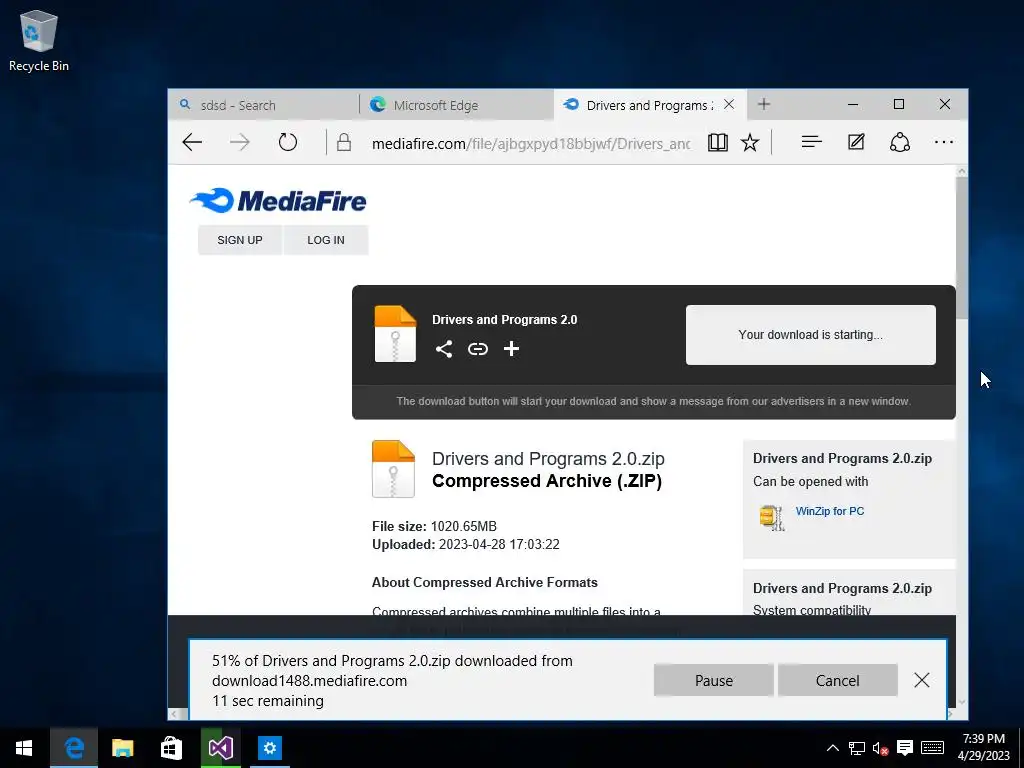Cancel the download
The height and width of the screenshot is (768, 1024).
(837, 680)
